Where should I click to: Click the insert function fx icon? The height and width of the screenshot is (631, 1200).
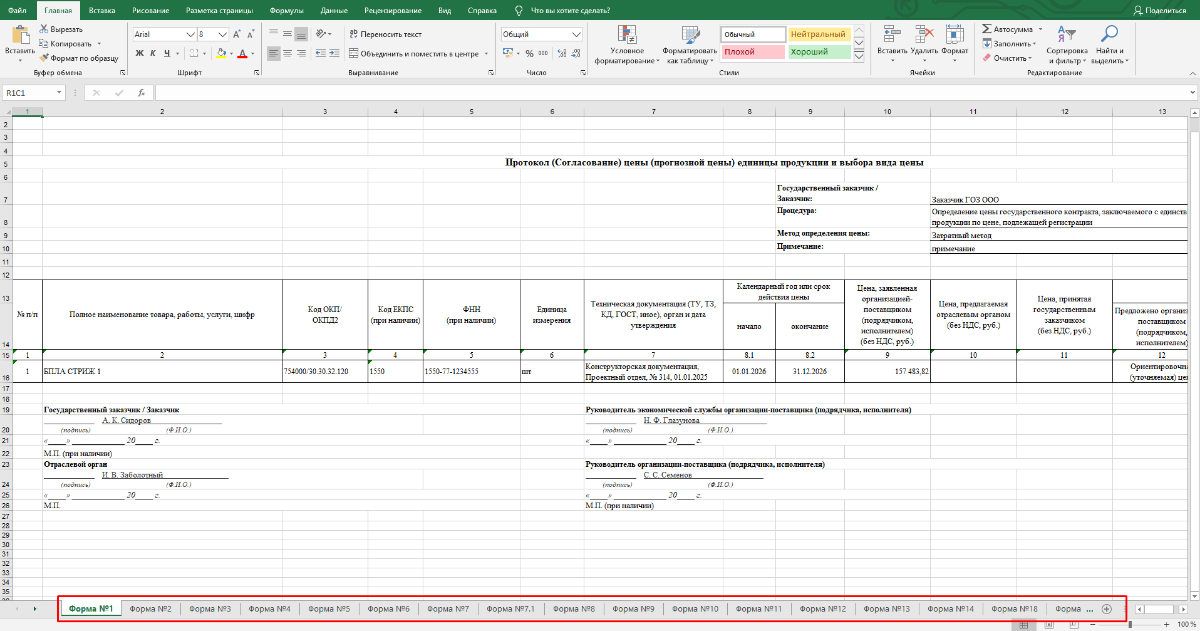tap(142, 92)
